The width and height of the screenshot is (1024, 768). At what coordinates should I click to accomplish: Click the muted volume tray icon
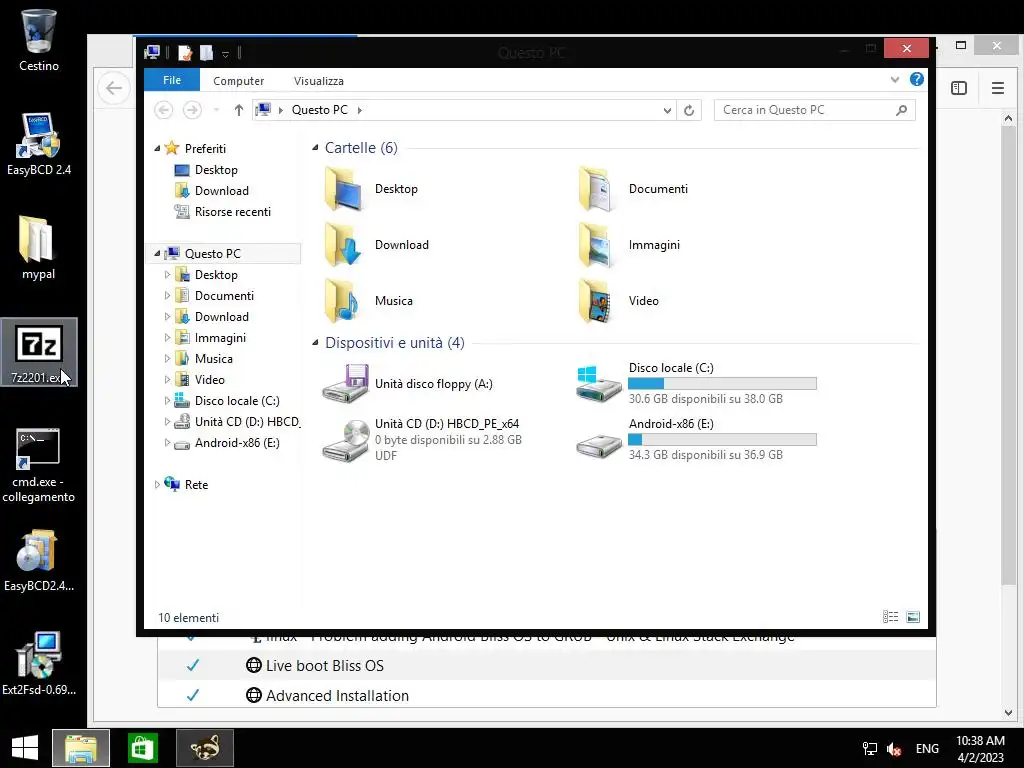coord(894,749)
